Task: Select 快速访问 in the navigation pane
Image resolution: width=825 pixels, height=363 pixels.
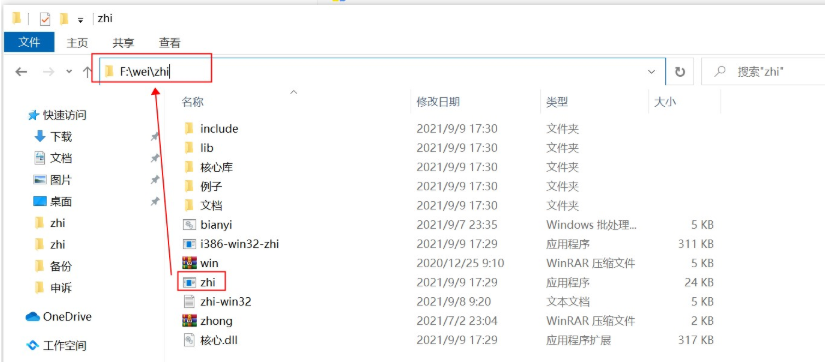Action: click(64, 115)
